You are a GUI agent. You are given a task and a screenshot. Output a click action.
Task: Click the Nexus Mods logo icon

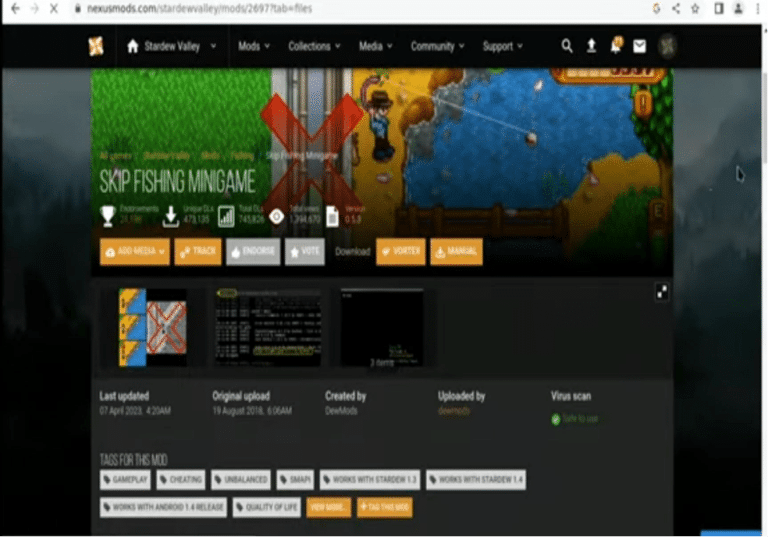(x=96, y=46)
